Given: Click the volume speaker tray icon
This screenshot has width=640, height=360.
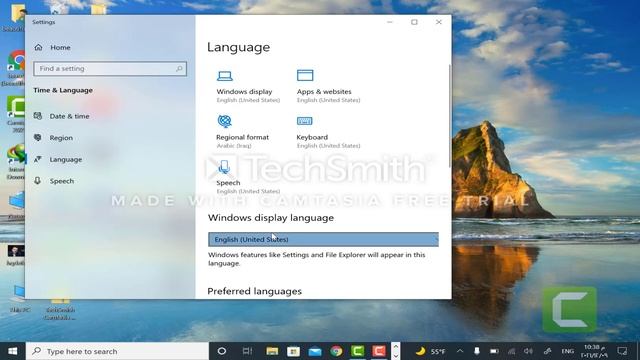Looking at the screenshot, I should click(x=529, y=351).
